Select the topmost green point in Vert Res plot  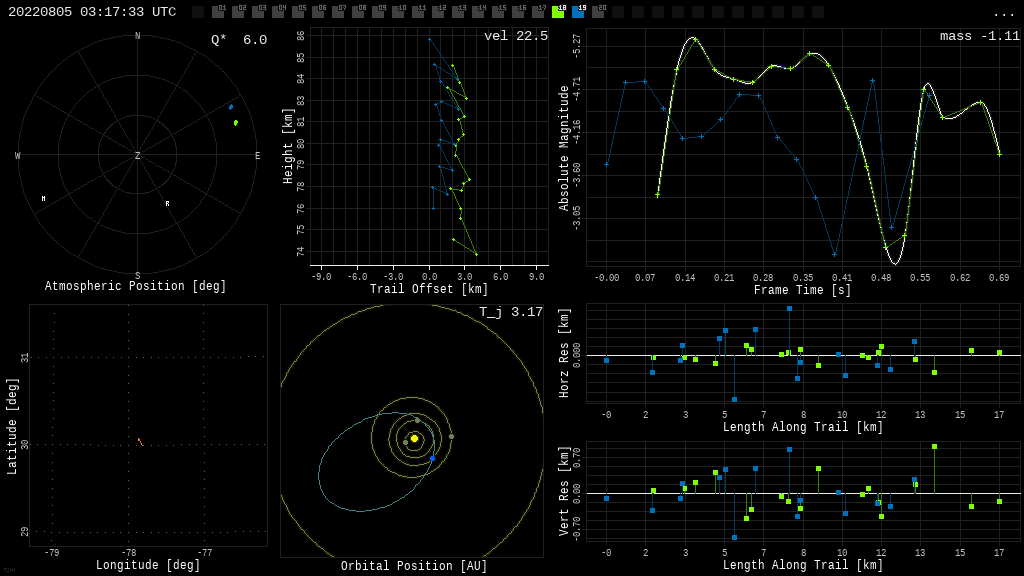click(x=934, y=447)
